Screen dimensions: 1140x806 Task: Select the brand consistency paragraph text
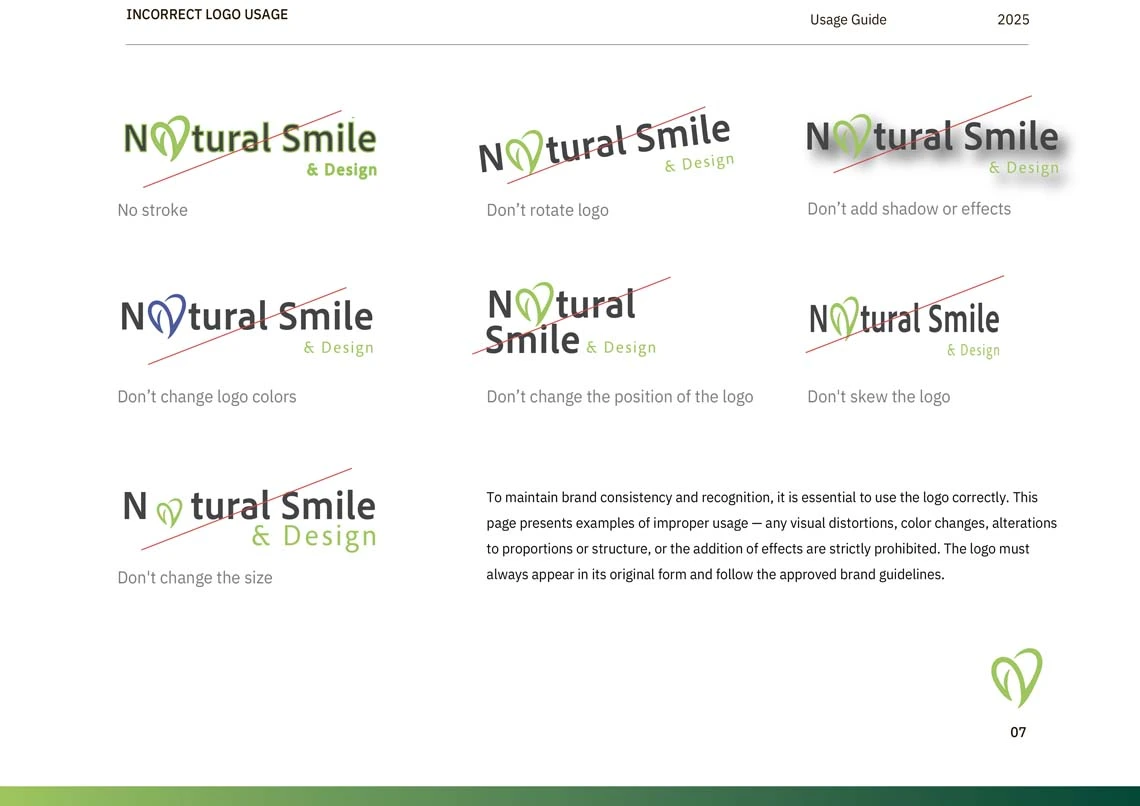pos(770,535)
